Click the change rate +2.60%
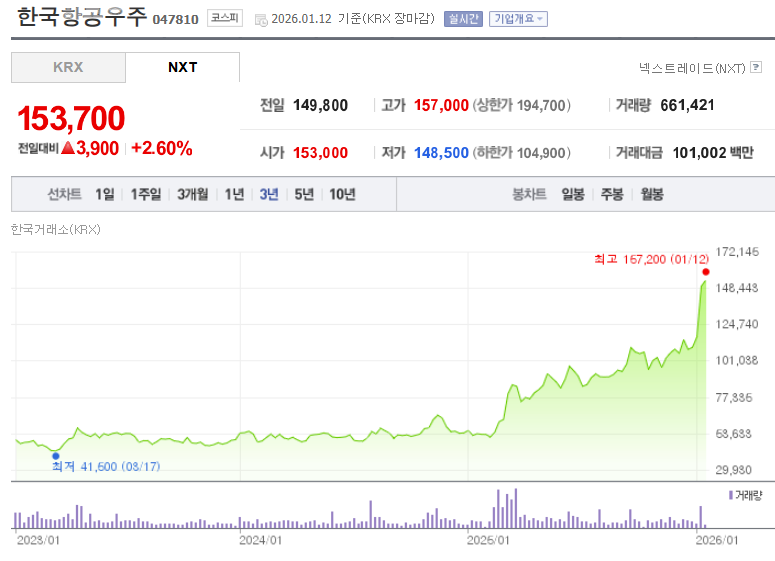The height and width of the screenshot is (561, 775). 162,148
